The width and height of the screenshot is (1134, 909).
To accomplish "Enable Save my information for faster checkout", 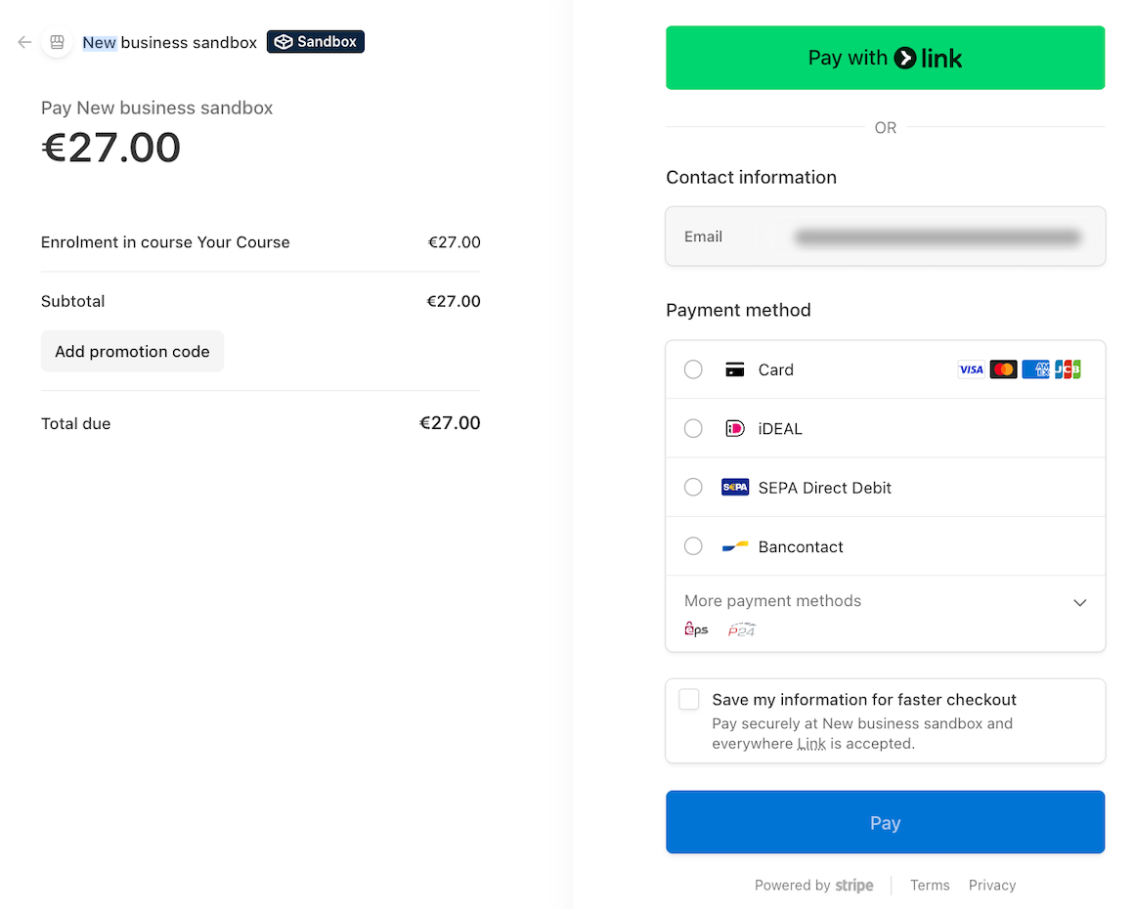I will pos(688,699).
